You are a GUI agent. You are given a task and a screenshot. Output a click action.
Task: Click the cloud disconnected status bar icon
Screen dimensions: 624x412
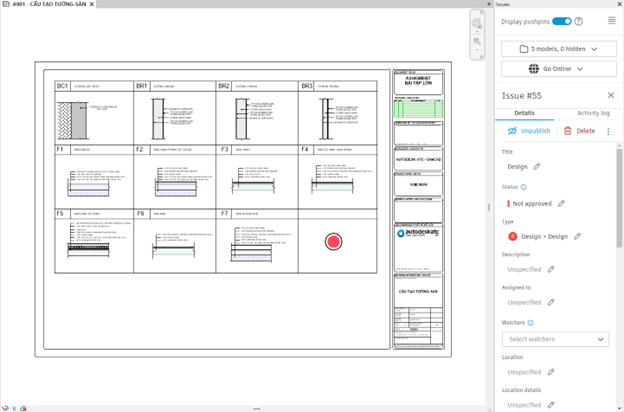23,408
